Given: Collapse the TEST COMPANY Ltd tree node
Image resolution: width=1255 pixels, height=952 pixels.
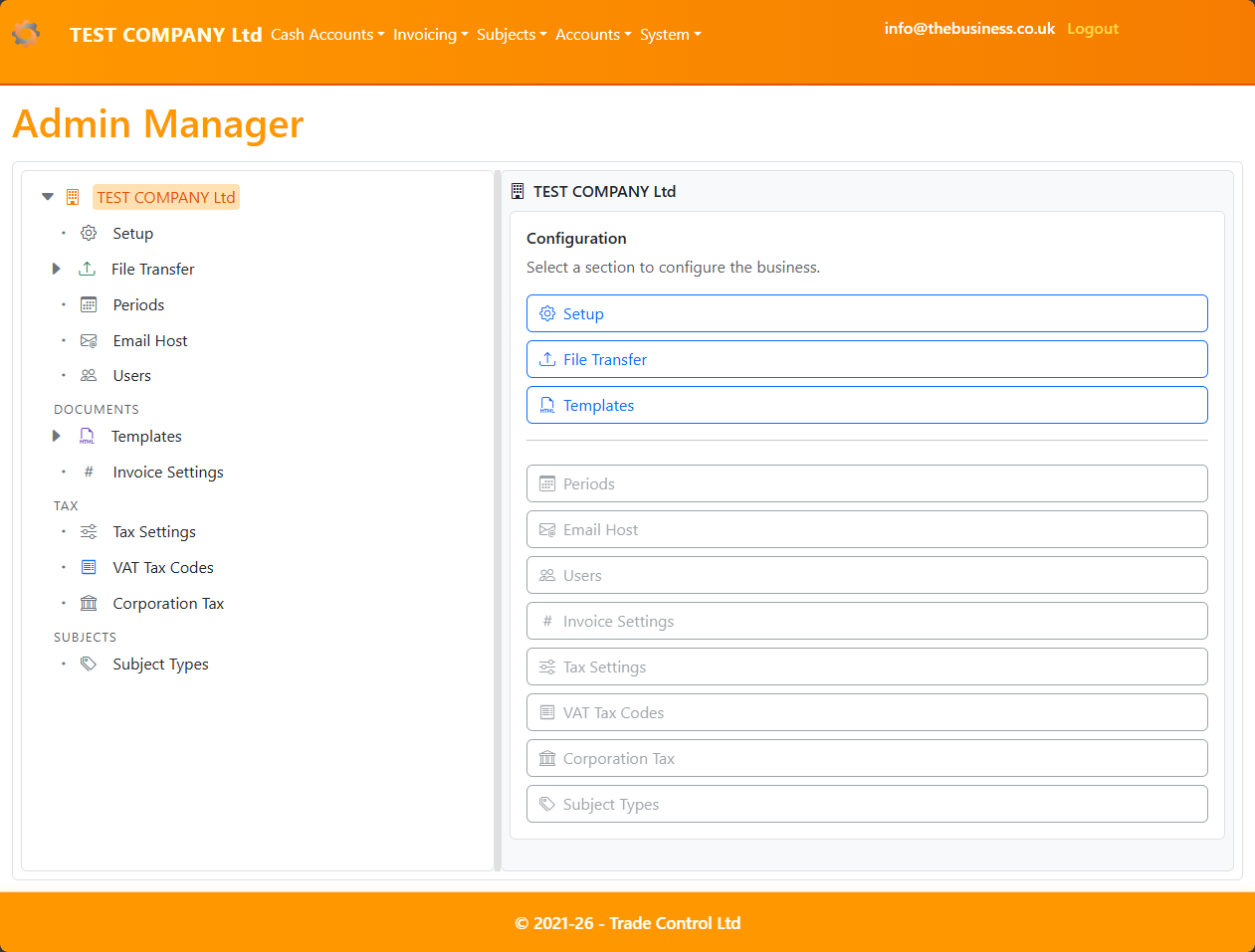Looking at the screenshot, I should tap(47, 196).
